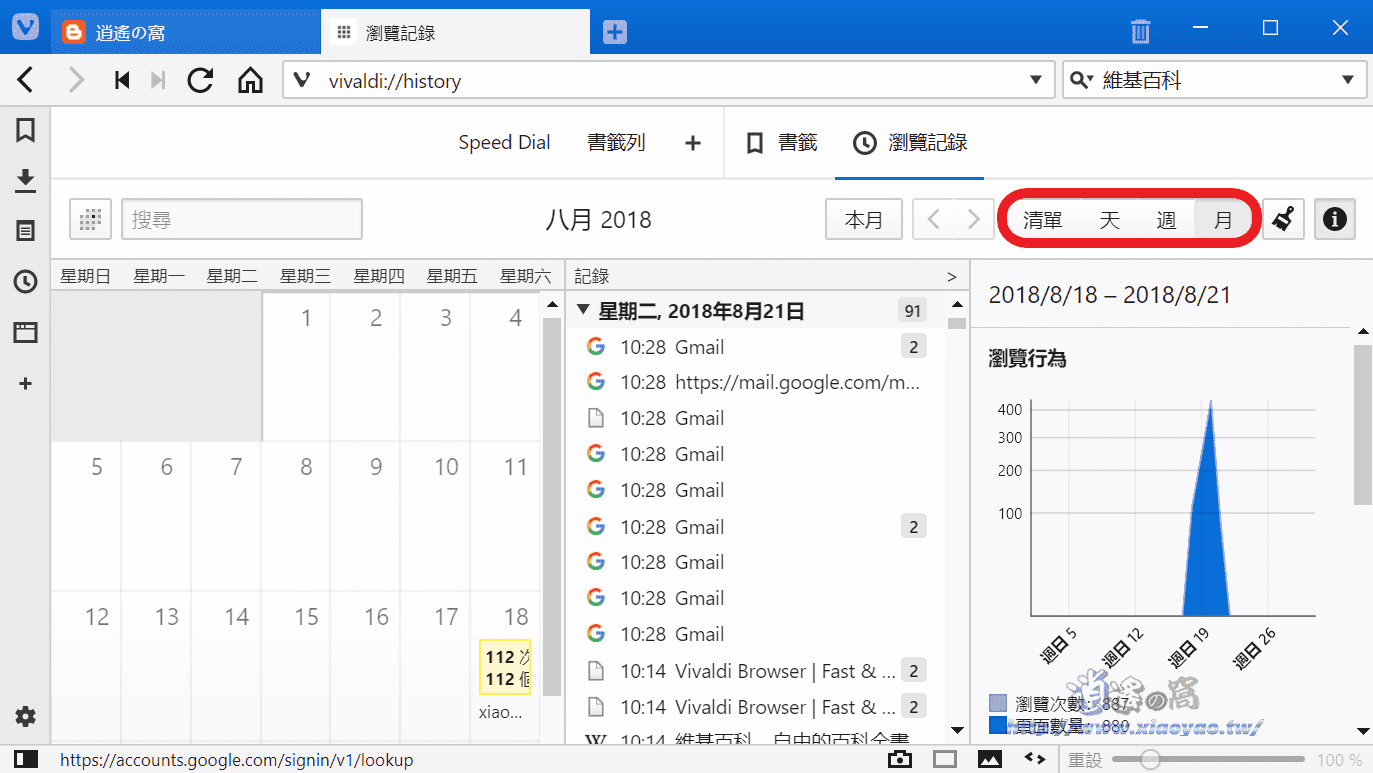
Task: Open the Downloads side panel
Action: pyautogui.click(x=25, y=180)
